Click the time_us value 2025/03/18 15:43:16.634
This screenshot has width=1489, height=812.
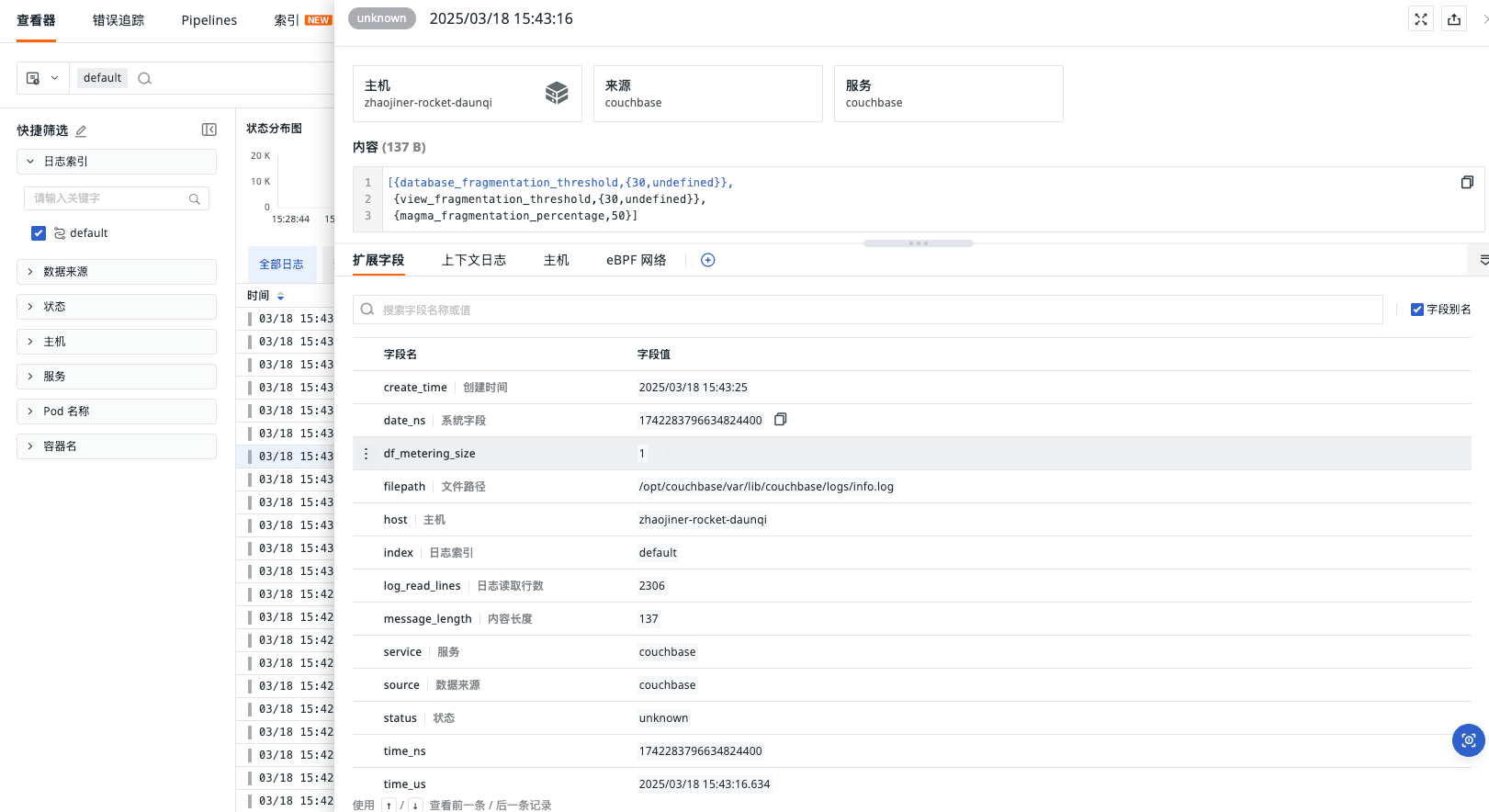pyautogui.click(x=705, y=784)
